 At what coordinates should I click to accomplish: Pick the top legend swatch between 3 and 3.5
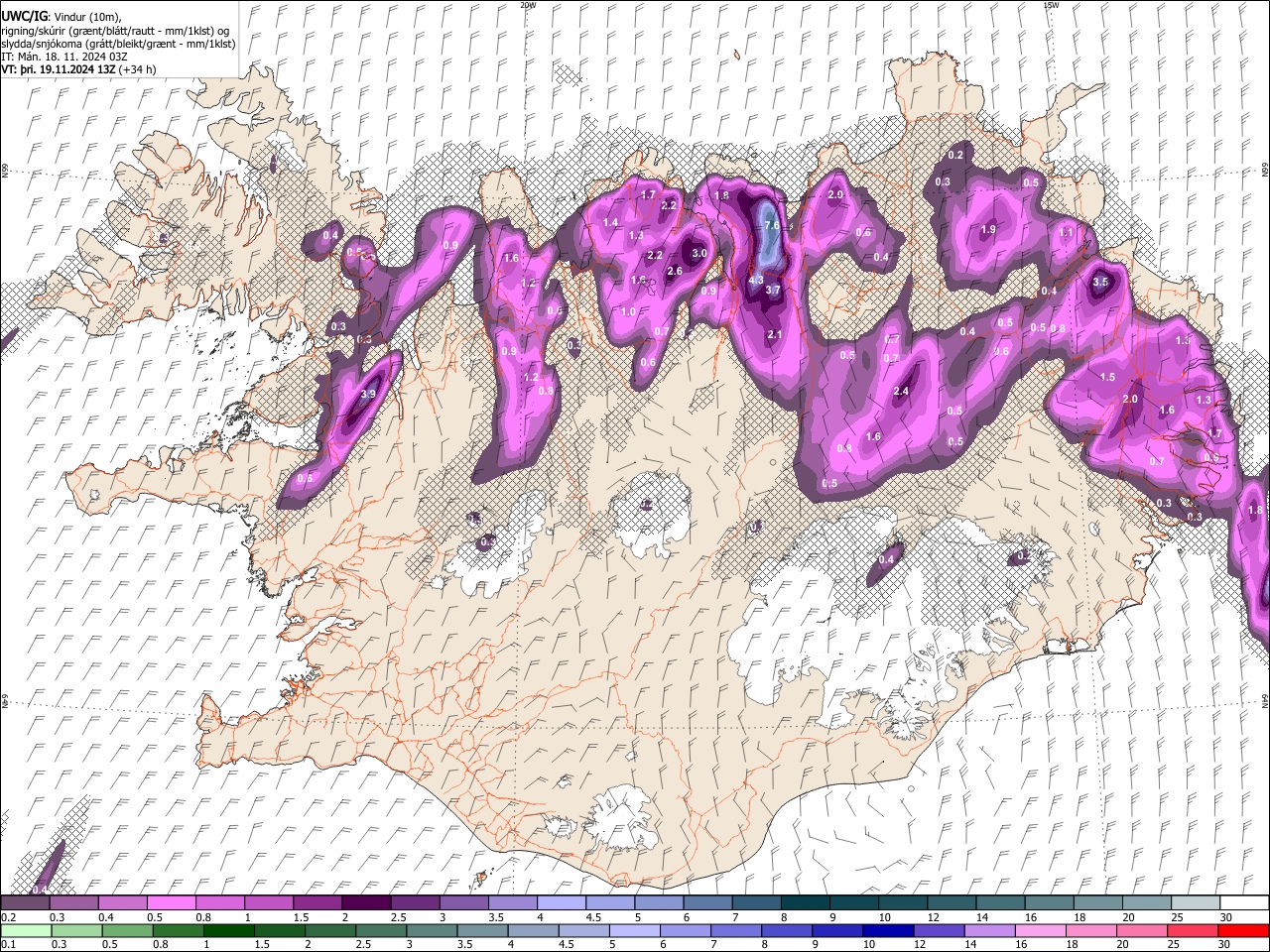click(x=463, y=903)
